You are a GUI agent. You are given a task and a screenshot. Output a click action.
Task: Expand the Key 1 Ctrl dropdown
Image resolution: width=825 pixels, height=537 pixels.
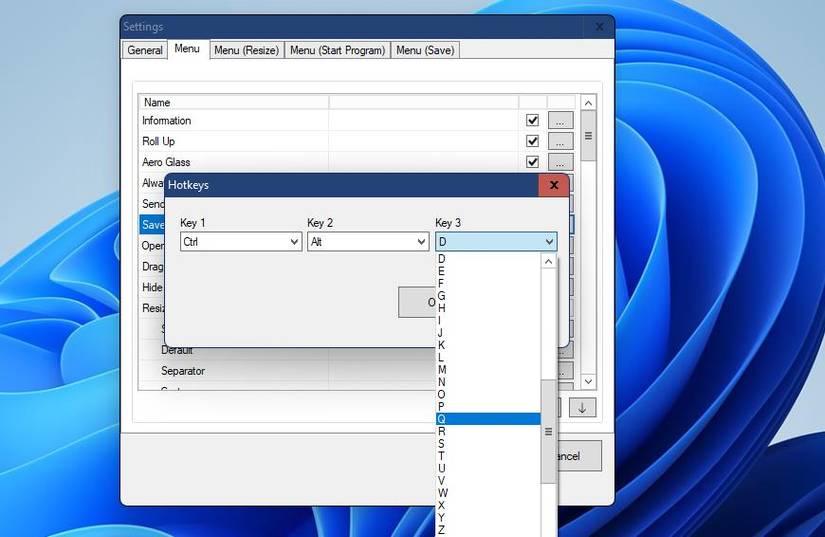[241, 242]
